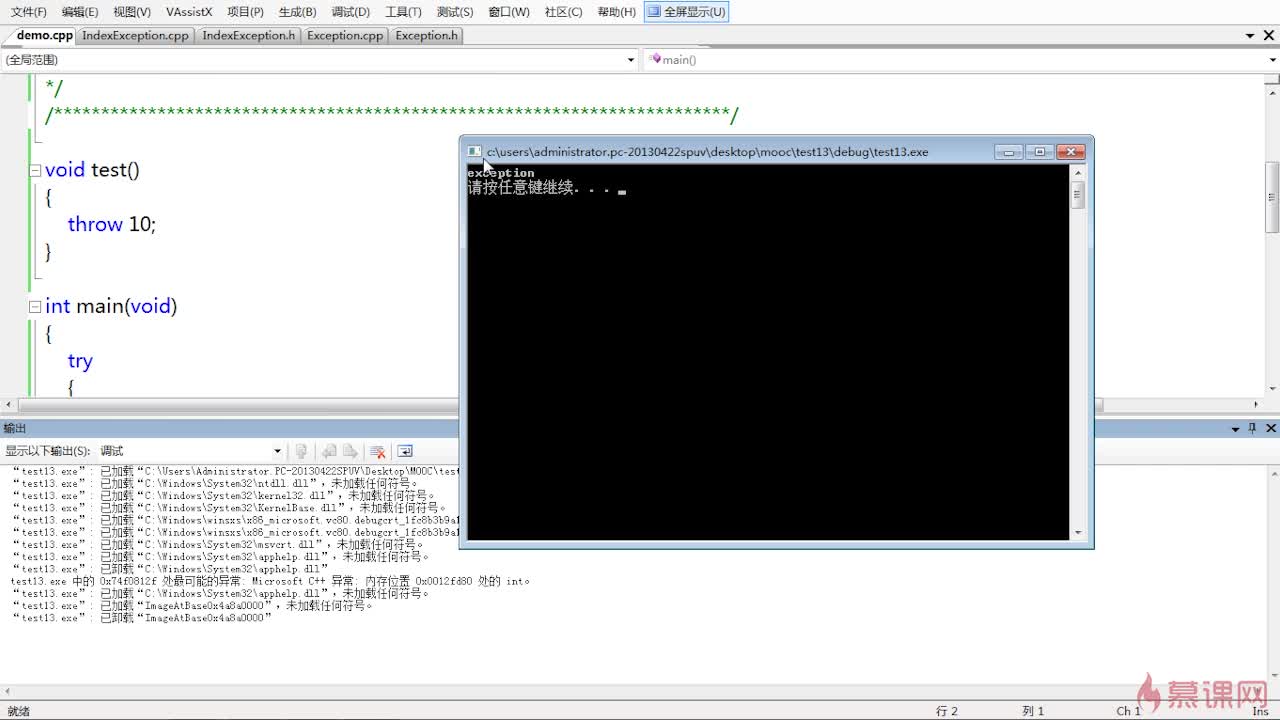This screenshot has width=1280, height=720.
Task: Click the find message in code icon
Action: tap(301, 451)
